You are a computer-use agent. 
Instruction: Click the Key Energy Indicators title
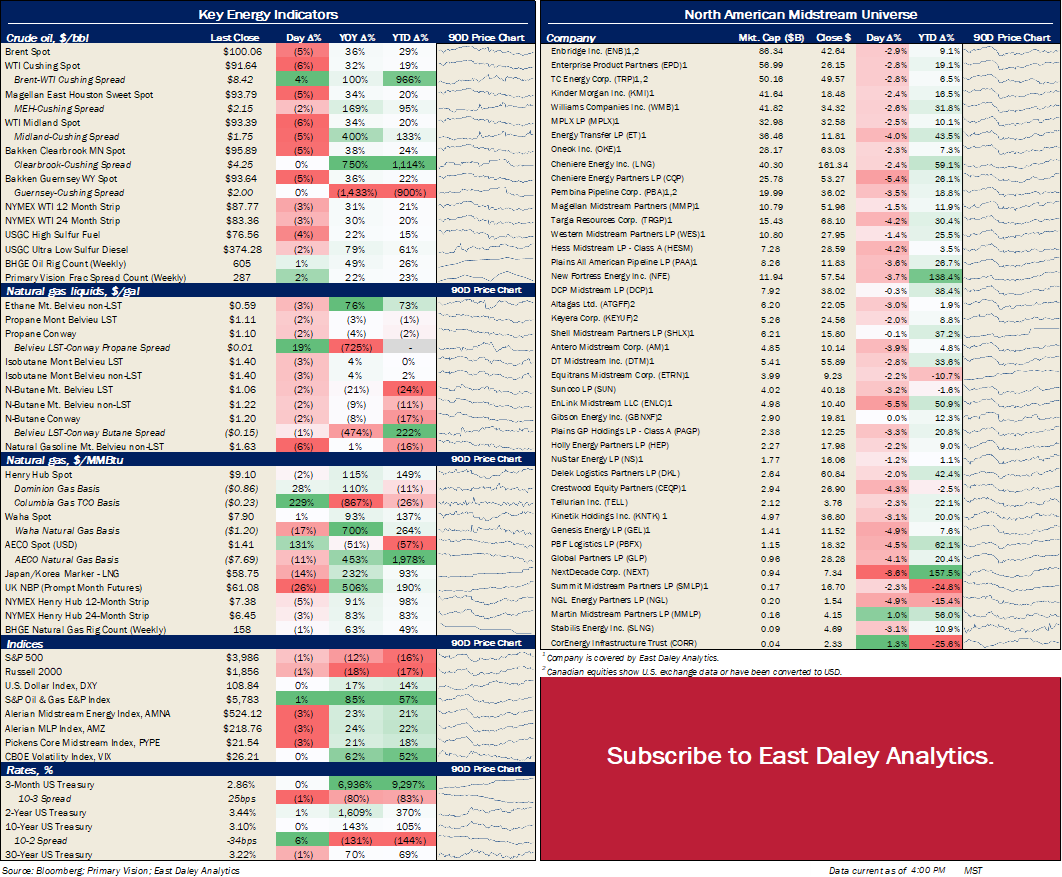[268, 15]
